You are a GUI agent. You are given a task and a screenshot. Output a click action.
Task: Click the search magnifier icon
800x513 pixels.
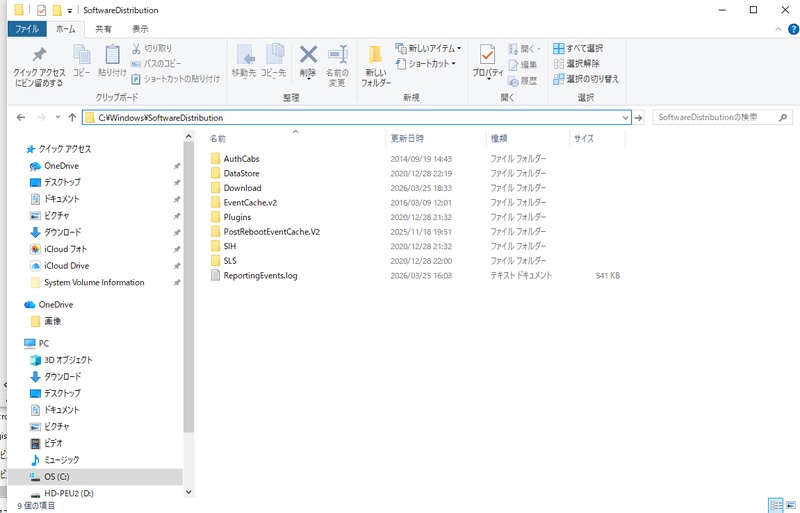click(783, 117)
